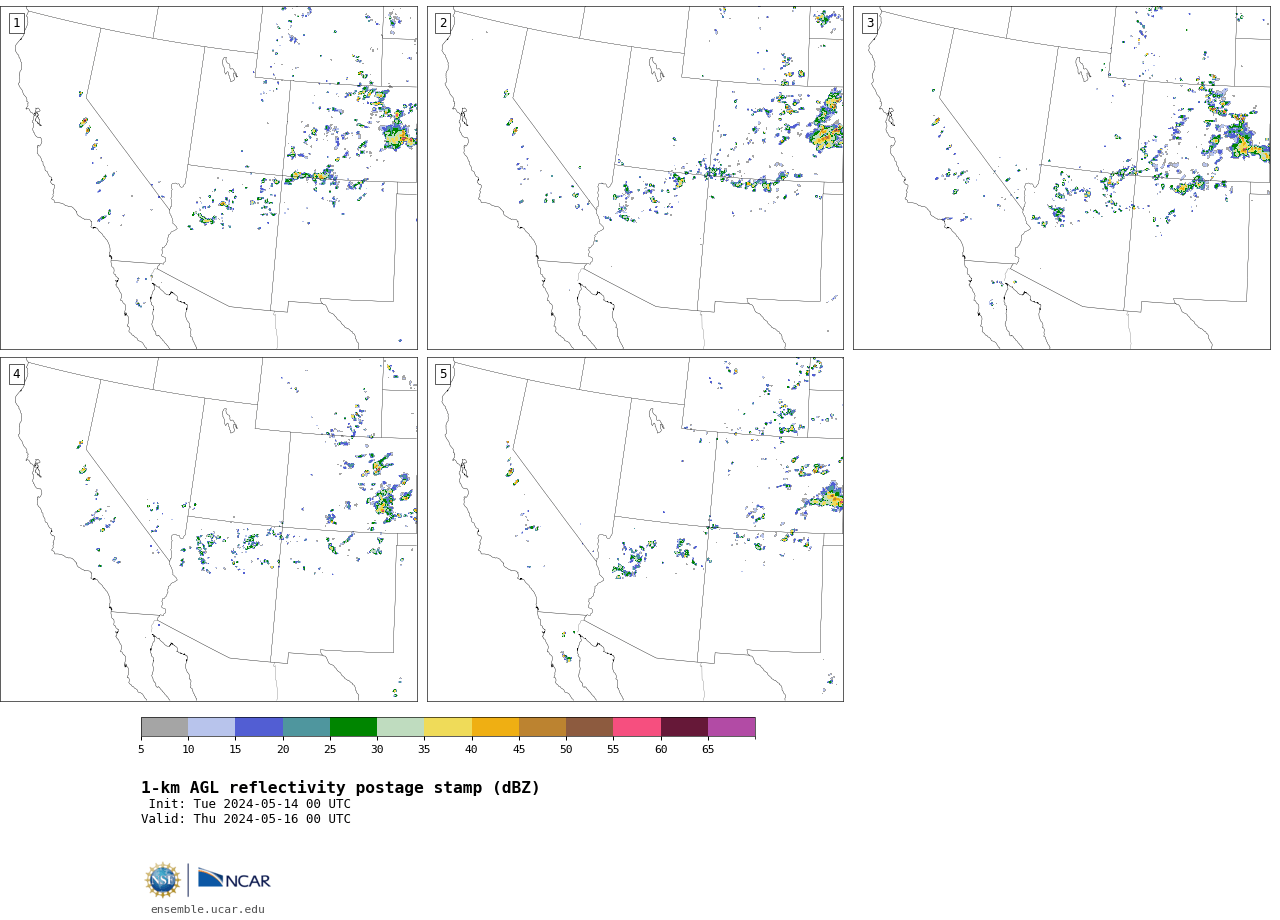Click the yellow 35-40 dBZ swatch
The height and width of the screenshot is (920, 1280).
pyautogui.click(x=448, y=727)
